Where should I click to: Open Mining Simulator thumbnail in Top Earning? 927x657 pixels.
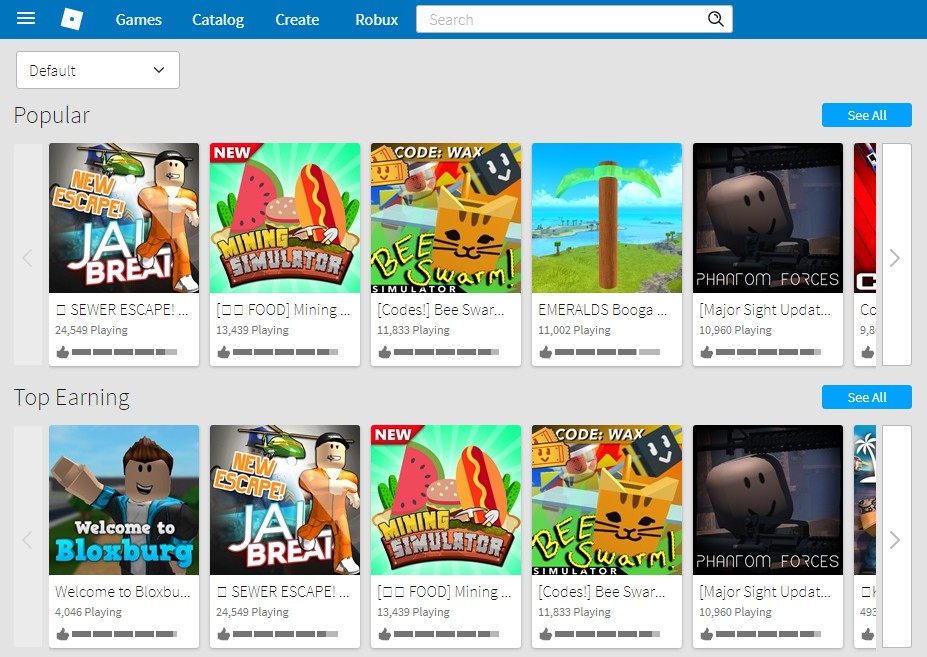click(x=446, y=500)
